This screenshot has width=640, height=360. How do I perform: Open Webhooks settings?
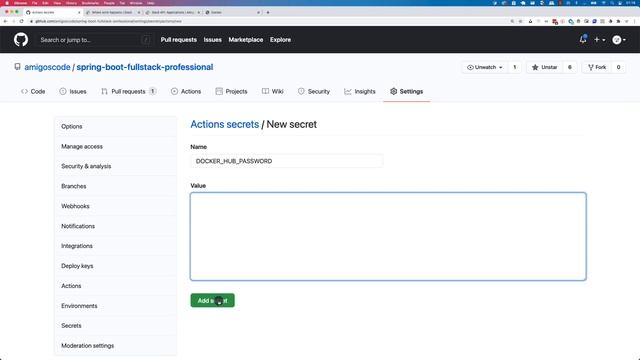(116, 206)
